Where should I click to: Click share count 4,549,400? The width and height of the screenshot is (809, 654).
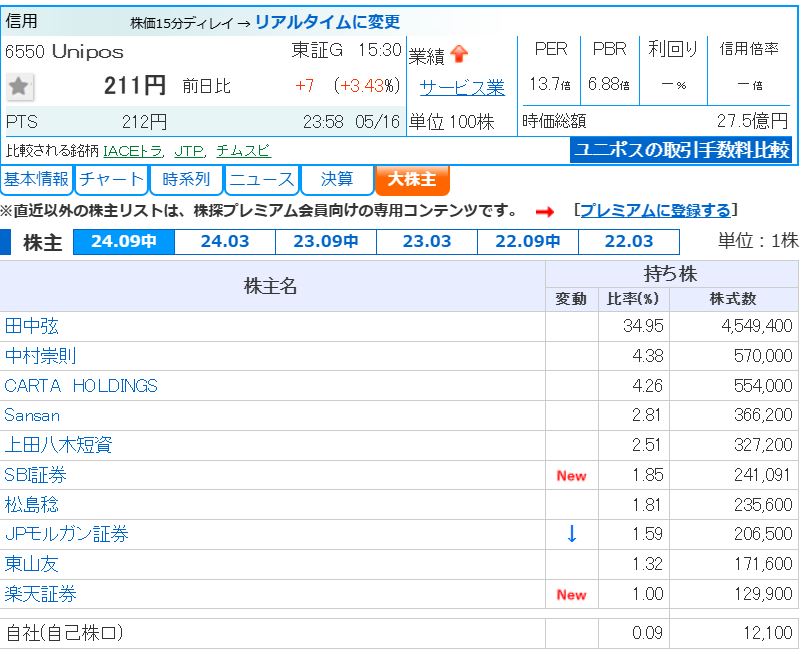tap(757, 326)
